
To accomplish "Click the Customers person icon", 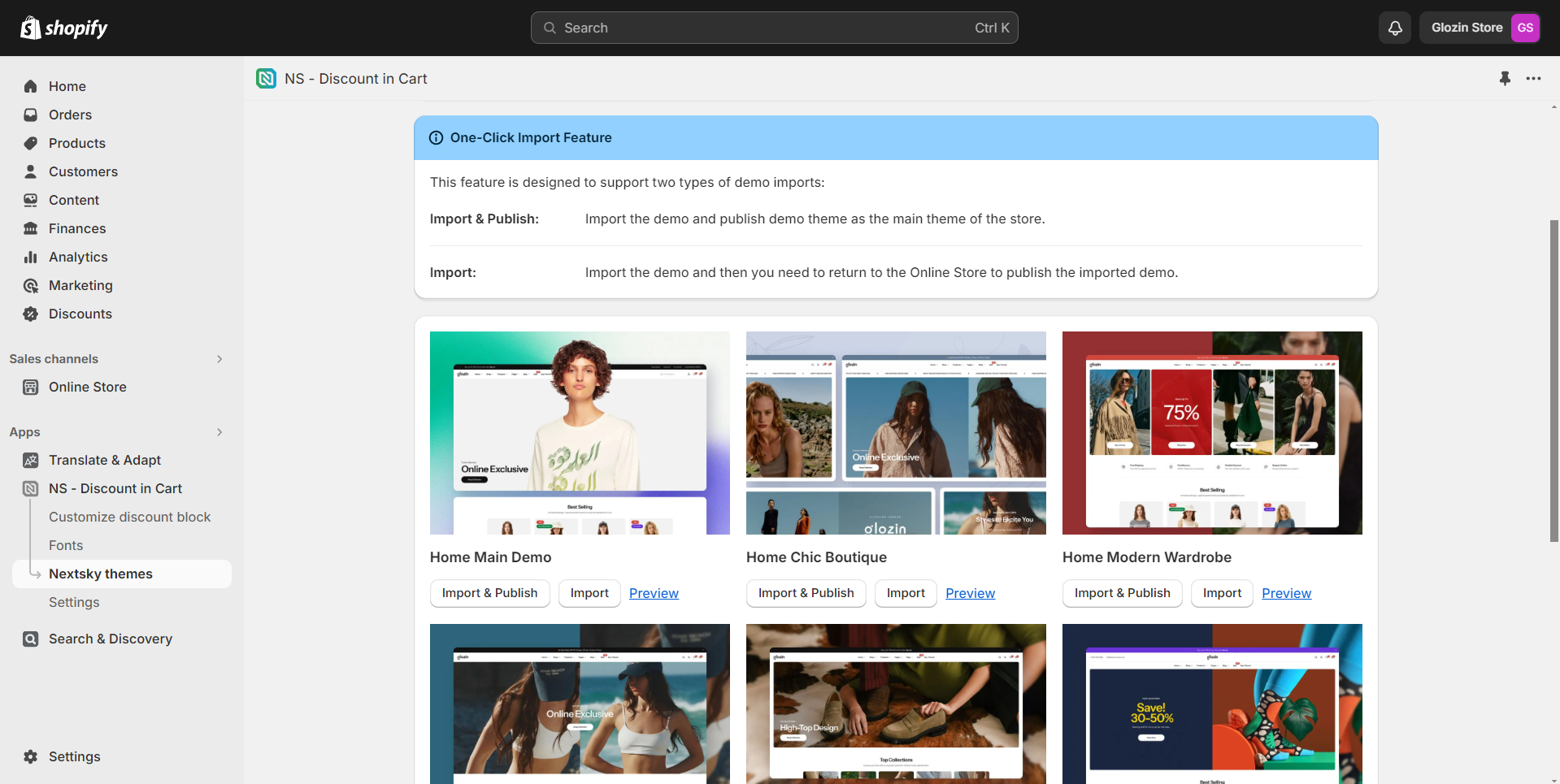I will click(x=31, y=171).
